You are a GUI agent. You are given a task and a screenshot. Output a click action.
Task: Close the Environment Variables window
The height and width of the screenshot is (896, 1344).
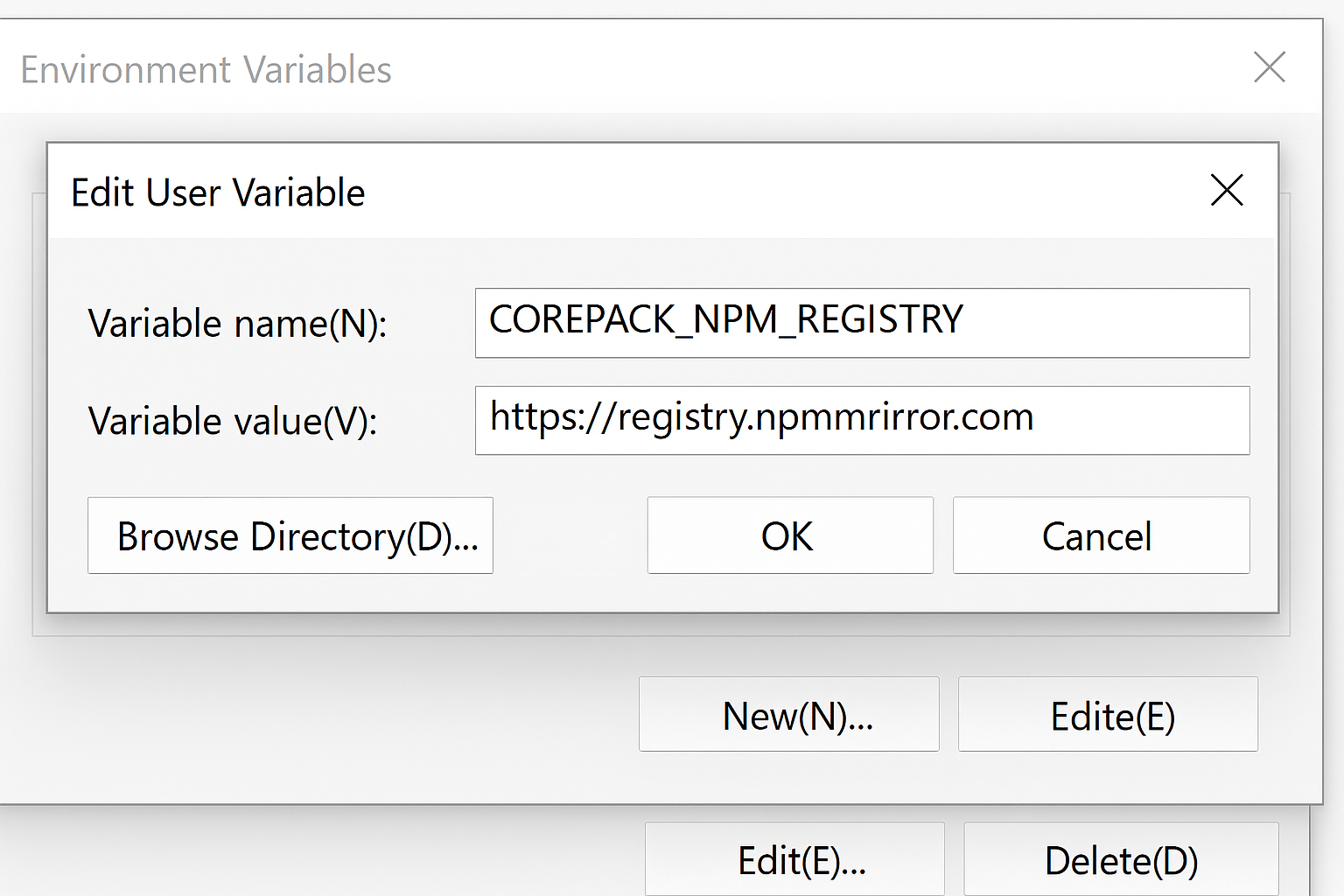(x=1269, y=67)
